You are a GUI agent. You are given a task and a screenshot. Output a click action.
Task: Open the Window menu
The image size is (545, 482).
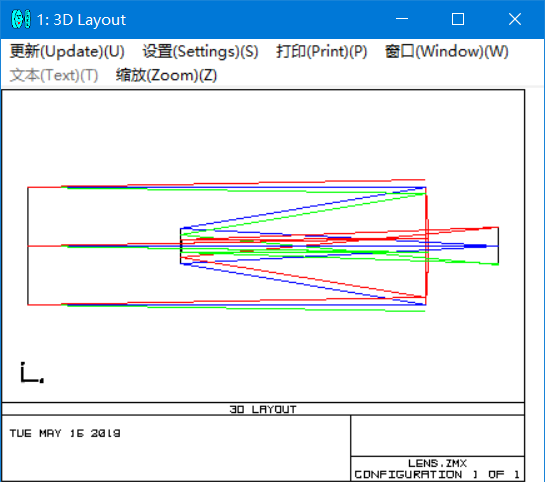tap(447, 51)
